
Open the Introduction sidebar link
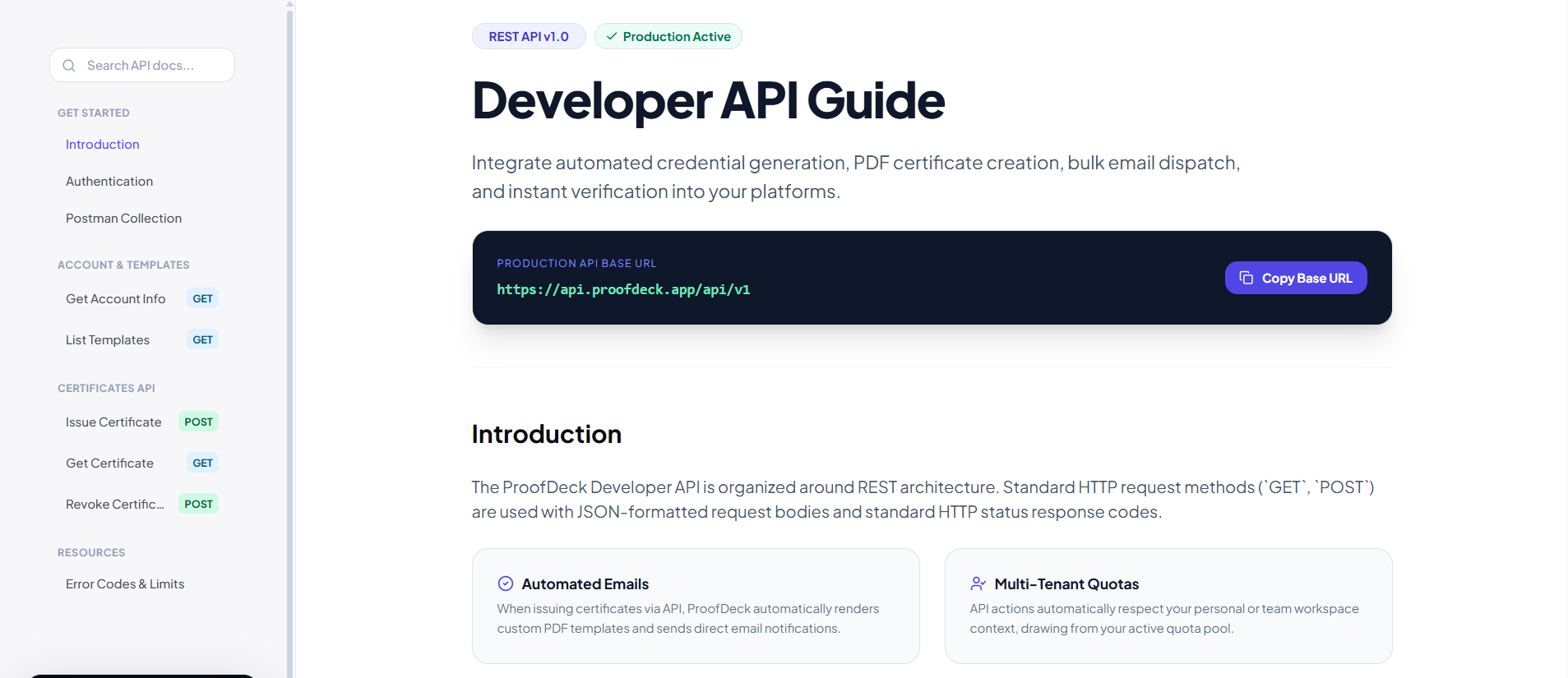click(x=103, y=145)
